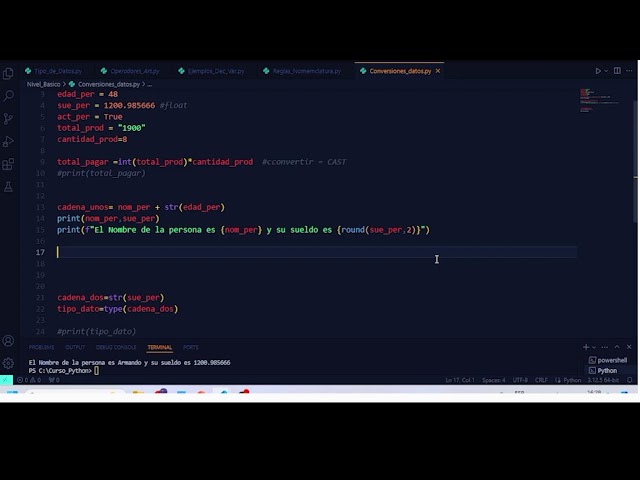The height and width of the screenshot is (480, 640).
Task: Switch to Operadores_Art.py tab
Action: (x=135, y=71)
